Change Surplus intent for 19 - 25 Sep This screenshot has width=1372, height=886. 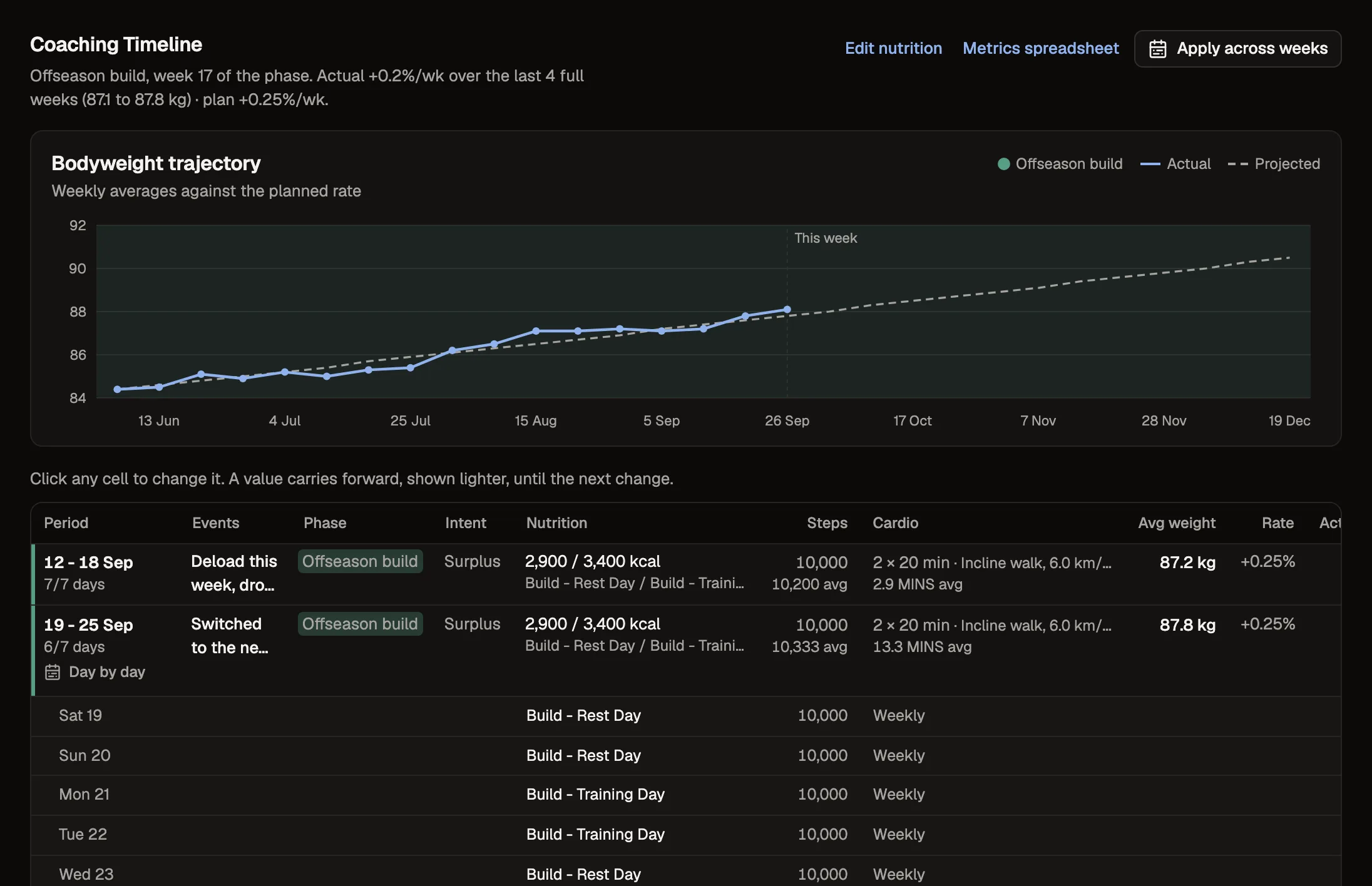tap(472, 624)
